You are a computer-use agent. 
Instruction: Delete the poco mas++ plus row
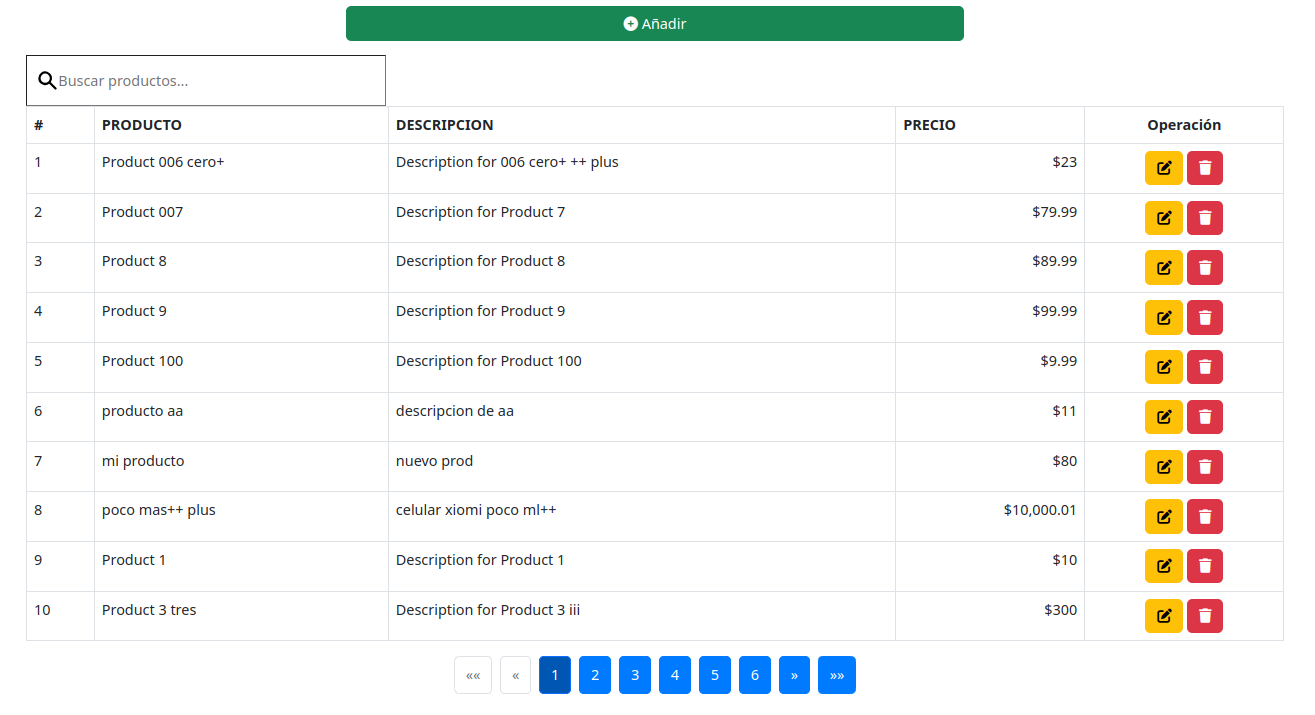[1205, 516]
